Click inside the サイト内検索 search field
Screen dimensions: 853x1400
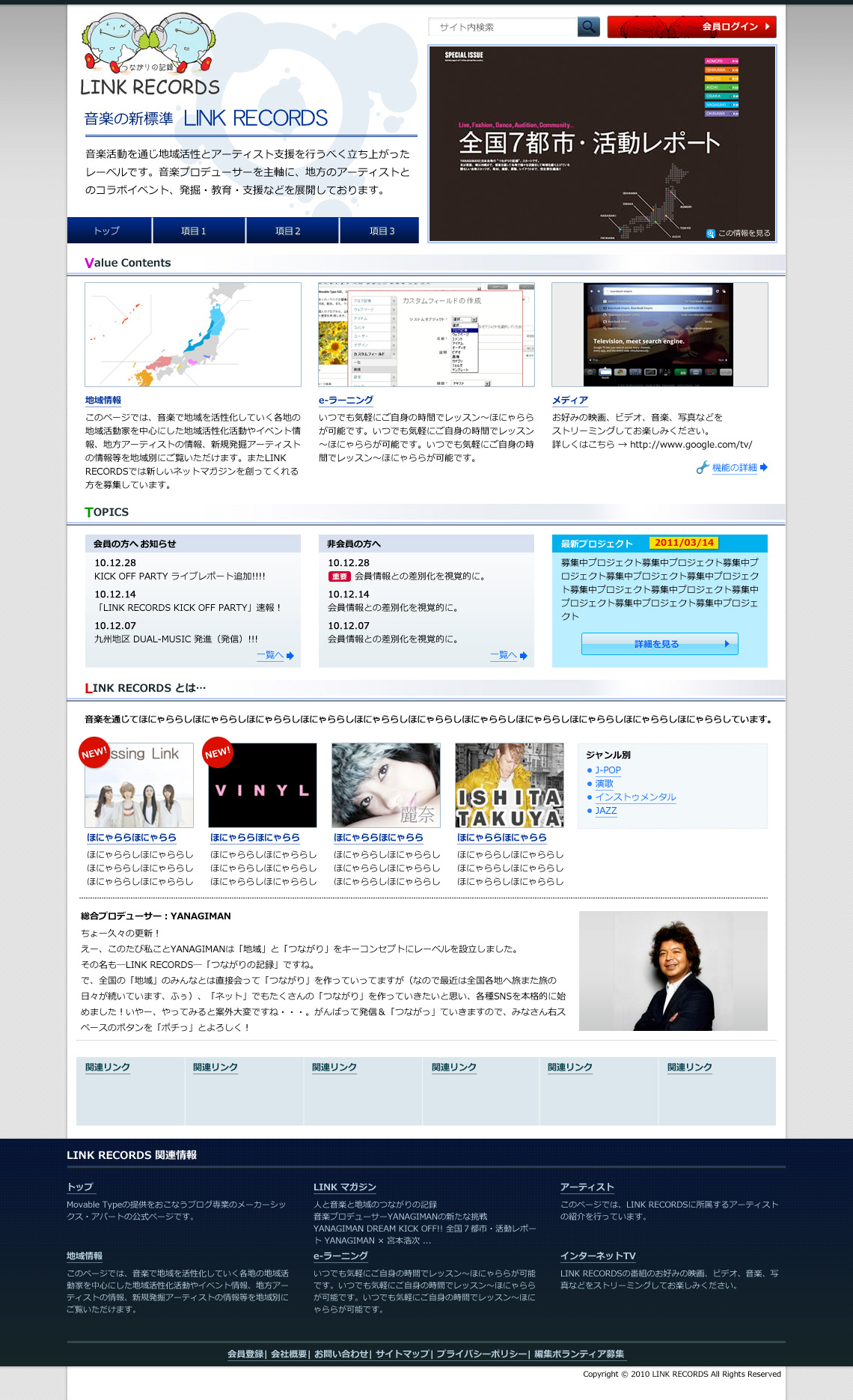[x=503, y=27]
